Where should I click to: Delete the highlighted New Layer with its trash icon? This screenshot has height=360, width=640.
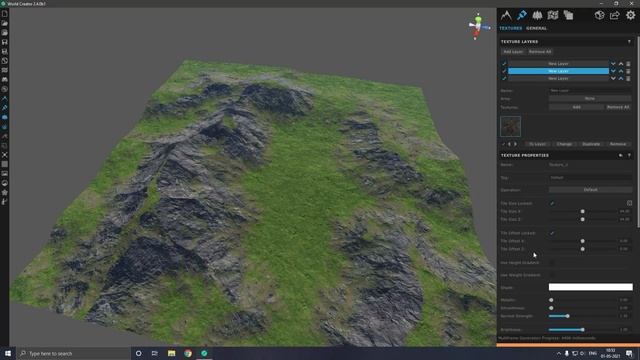point(628,71)
